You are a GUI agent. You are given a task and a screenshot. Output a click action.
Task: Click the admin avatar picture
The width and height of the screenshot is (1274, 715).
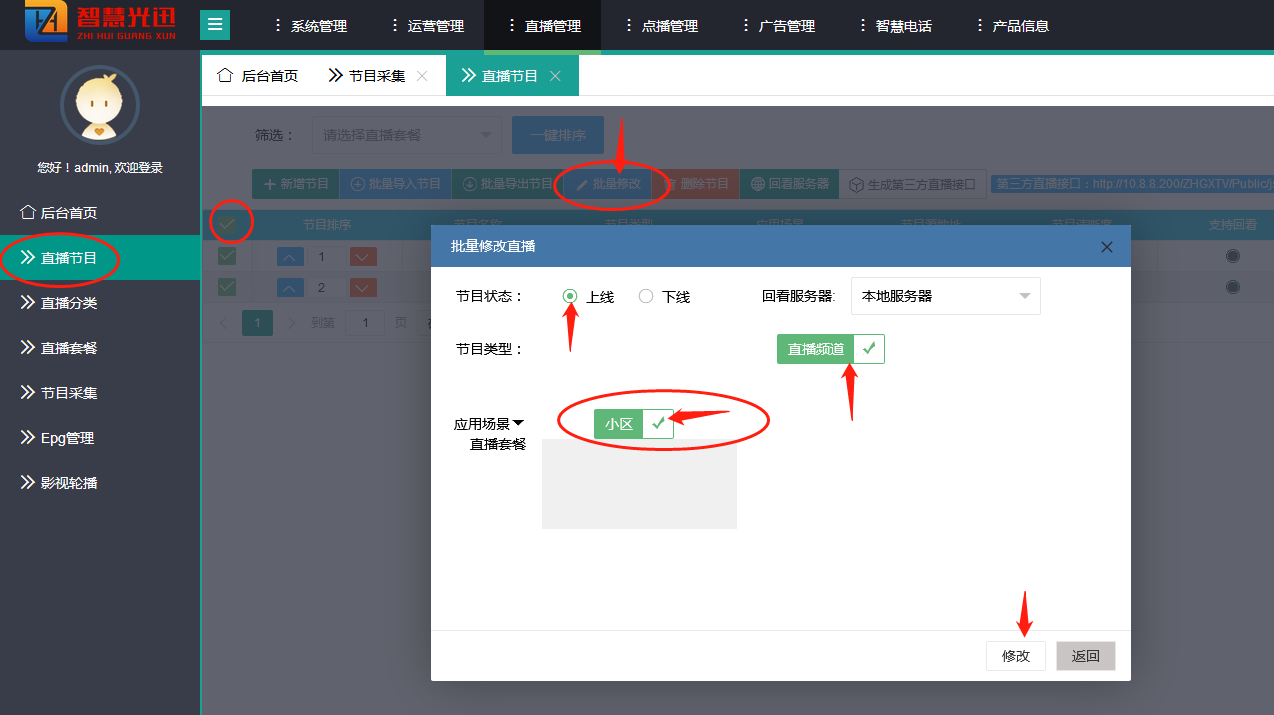[100, 106]
